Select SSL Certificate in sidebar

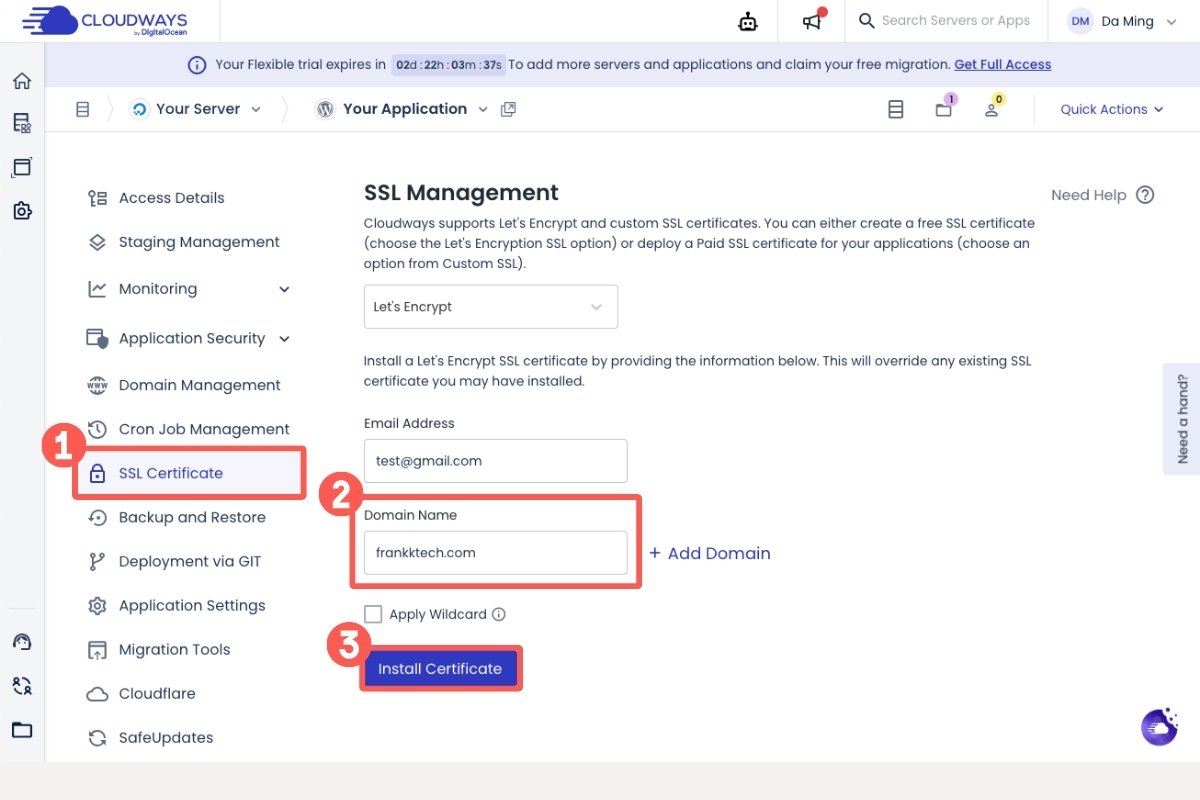(x=189, y=473)
